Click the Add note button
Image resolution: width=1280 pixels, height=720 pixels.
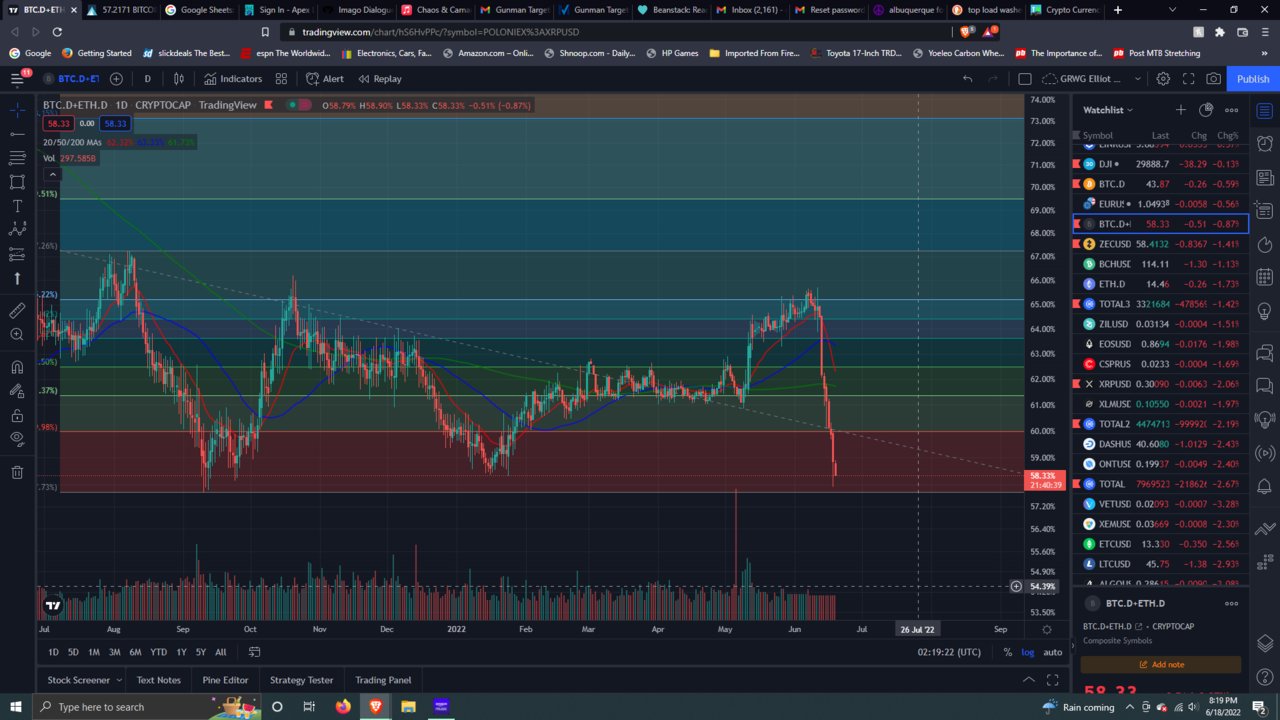1161,664
